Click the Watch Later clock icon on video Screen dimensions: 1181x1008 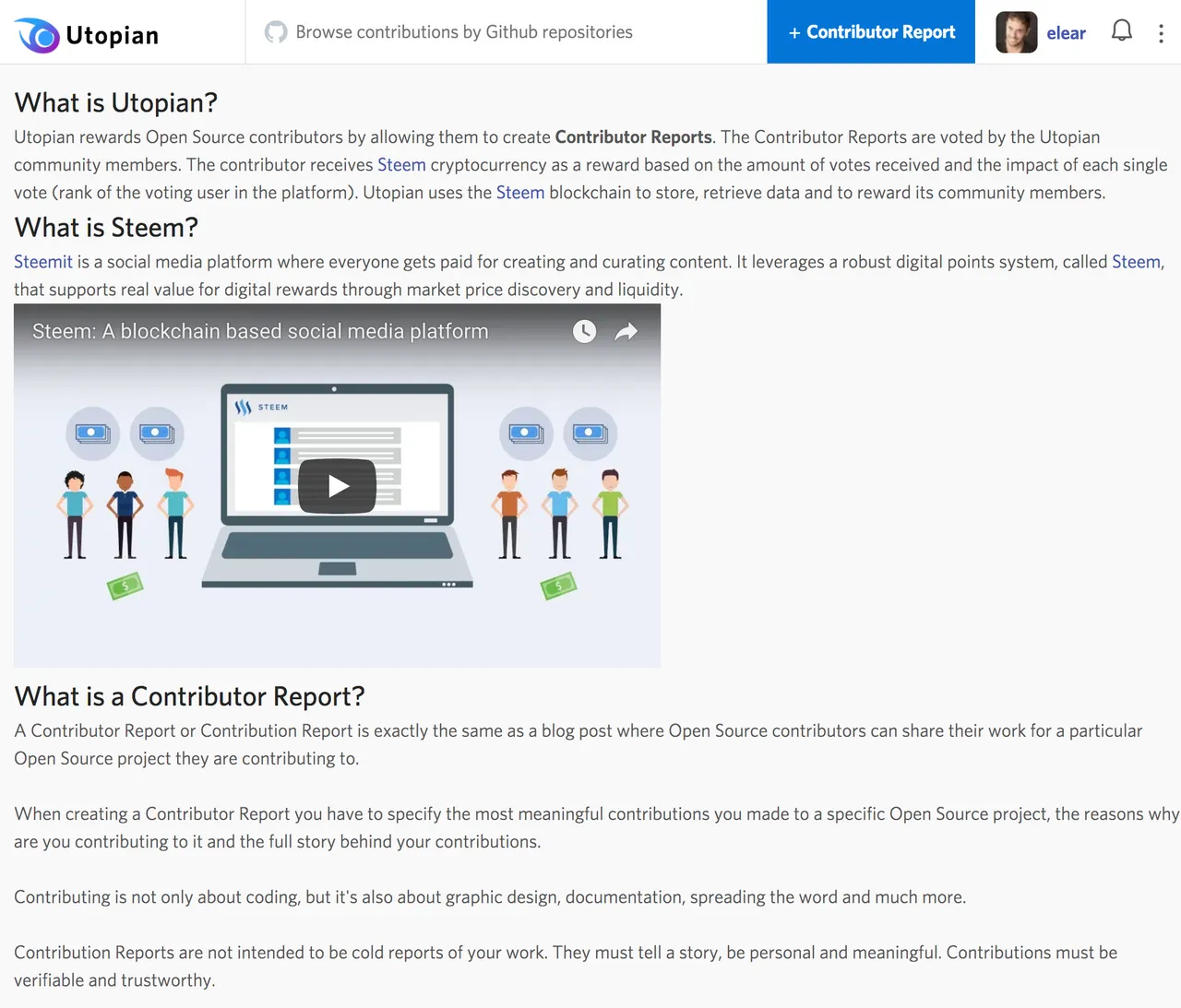coord(584,331)
